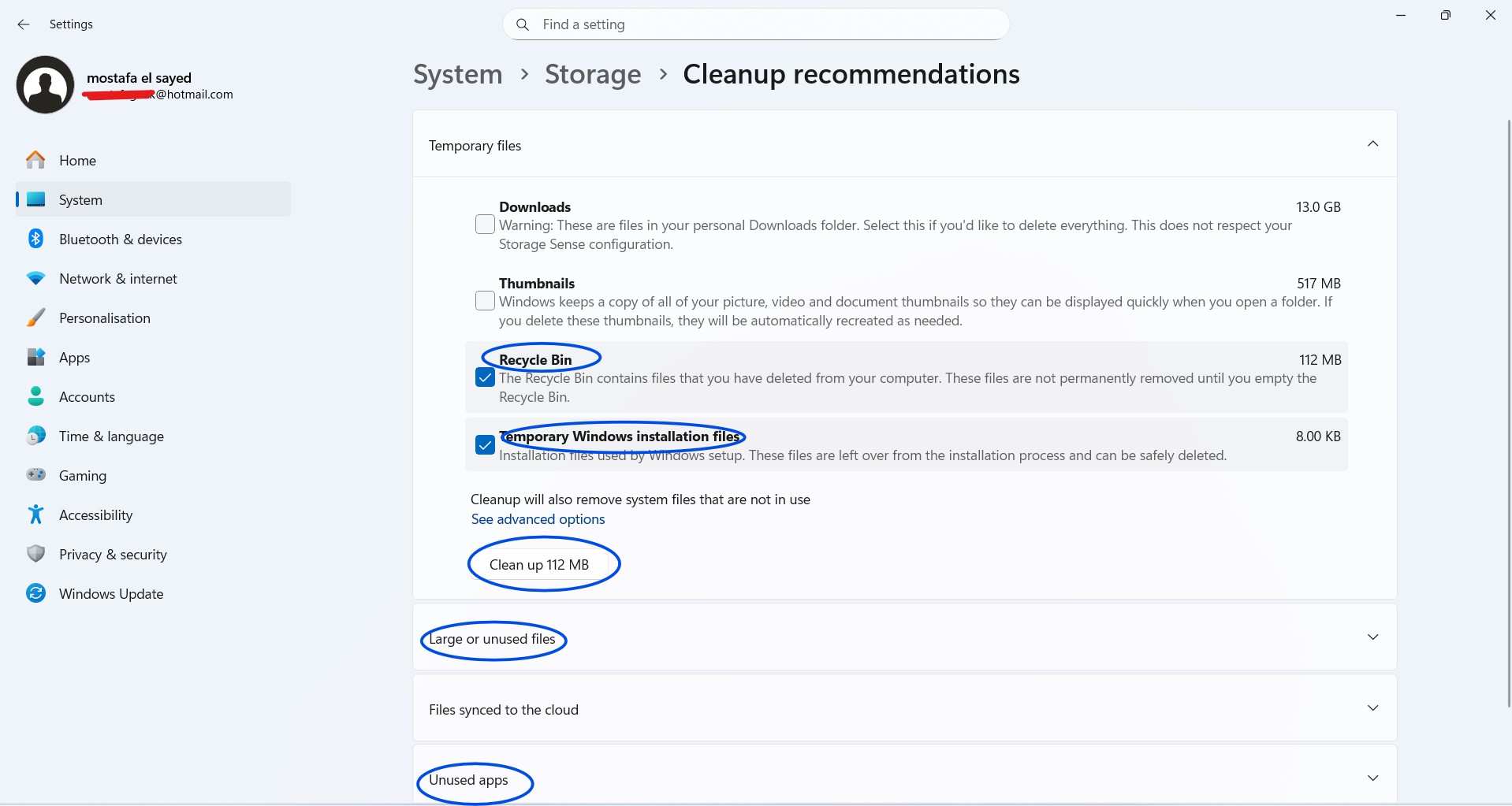Open See advanced options link

(x=538, y=519)
